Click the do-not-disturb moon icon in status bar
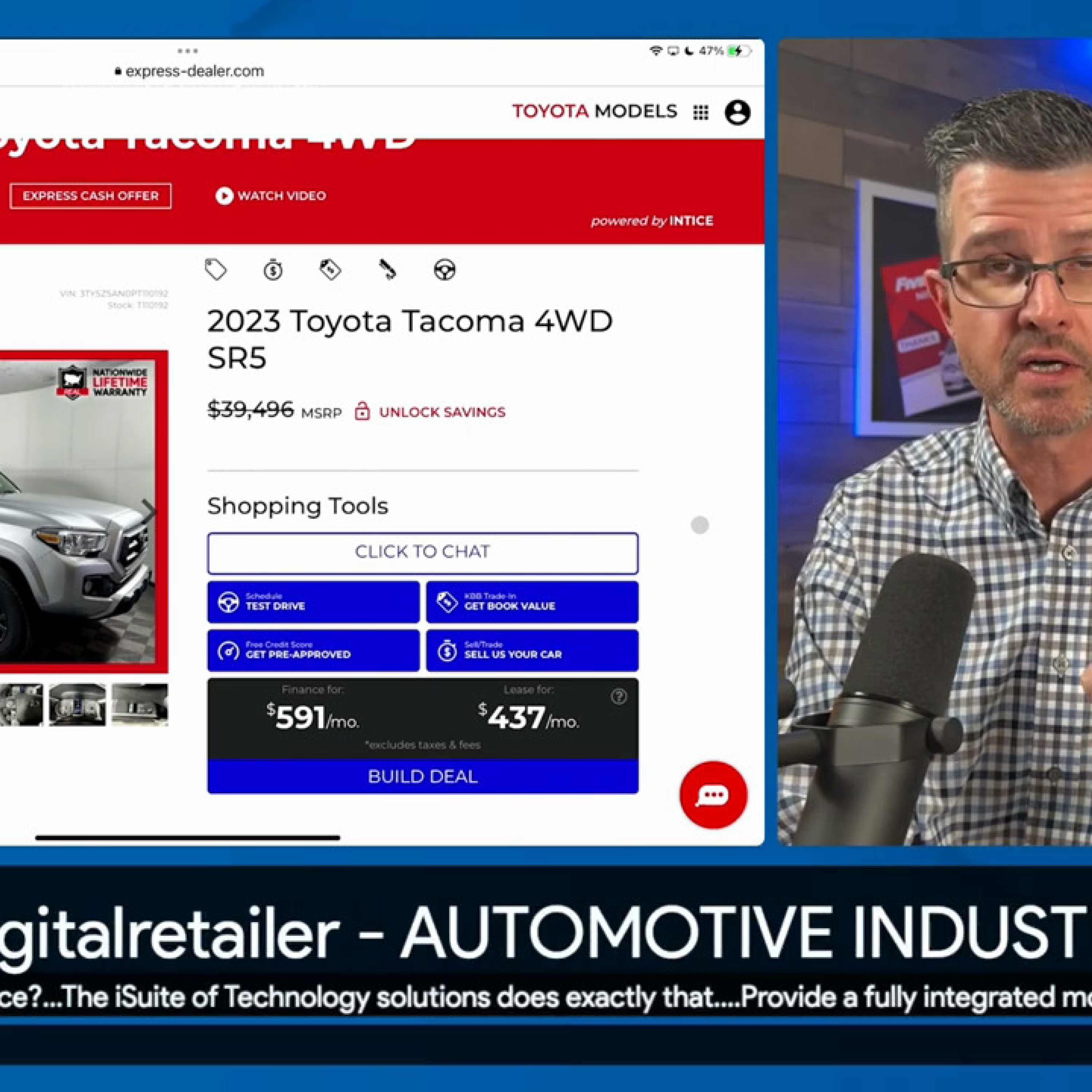Viewport: 1092px width, 1092px height. click(689, 51)
